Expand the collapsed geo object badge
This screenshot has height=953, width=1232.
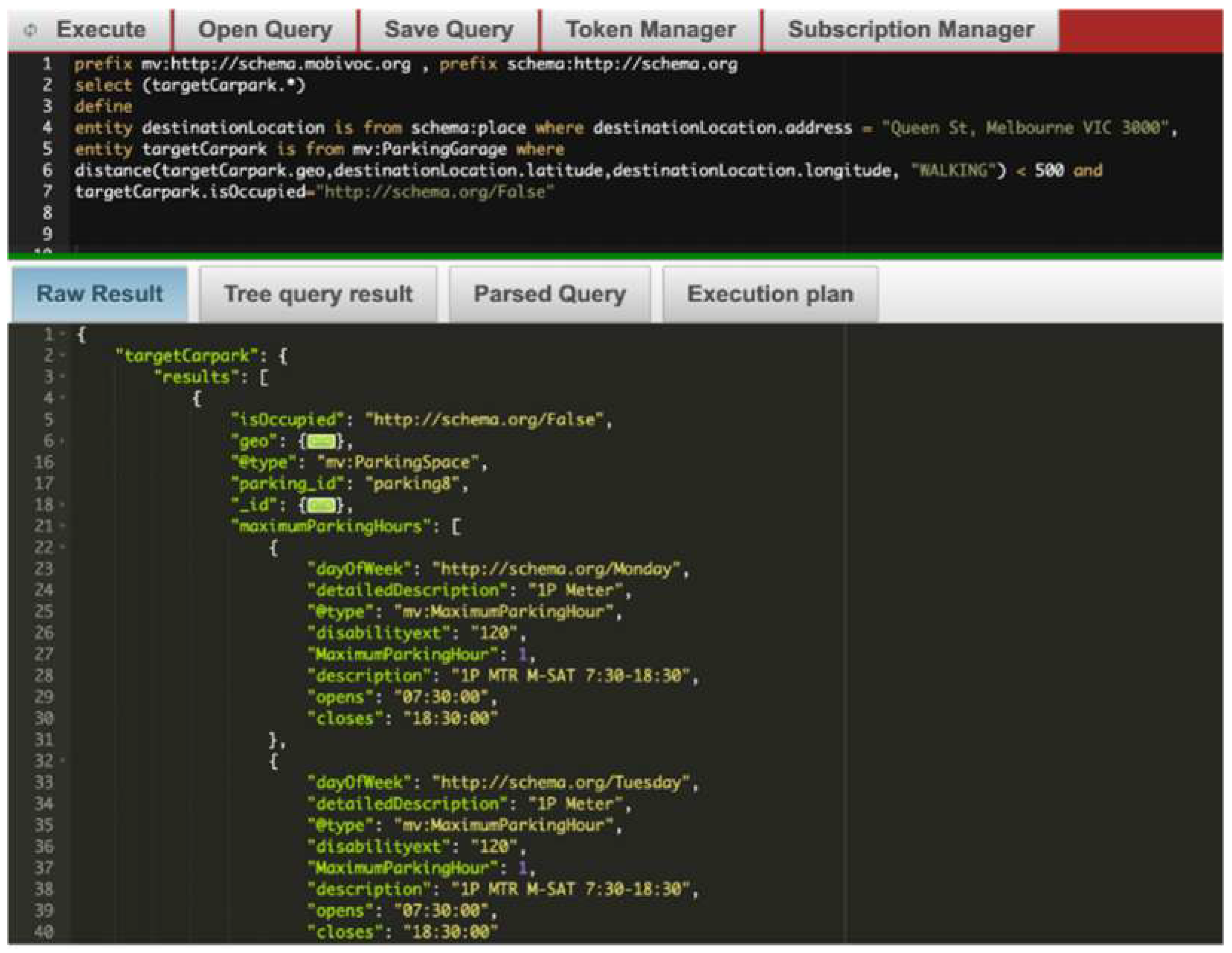point(321,441)
